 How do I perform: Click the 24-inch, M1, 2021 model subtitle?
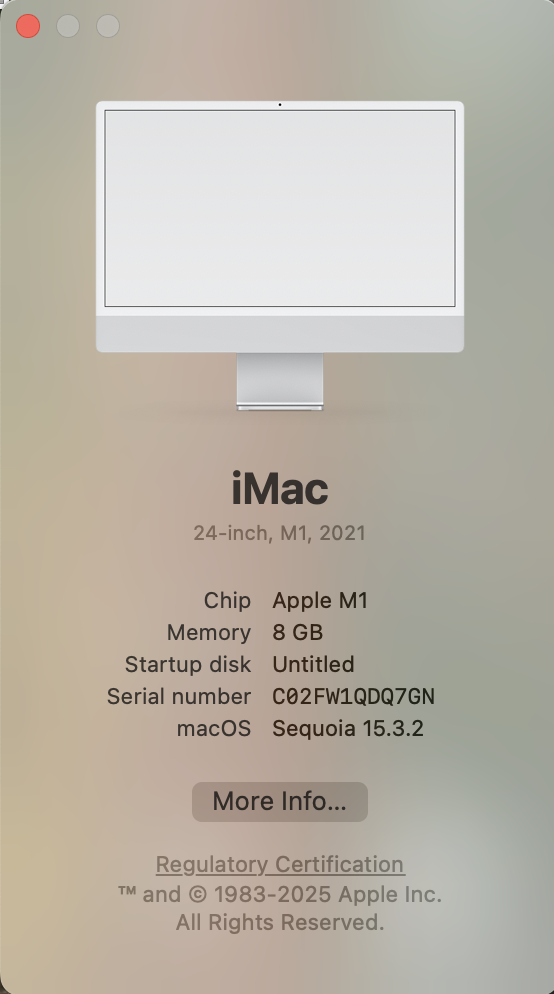point(280,532)
